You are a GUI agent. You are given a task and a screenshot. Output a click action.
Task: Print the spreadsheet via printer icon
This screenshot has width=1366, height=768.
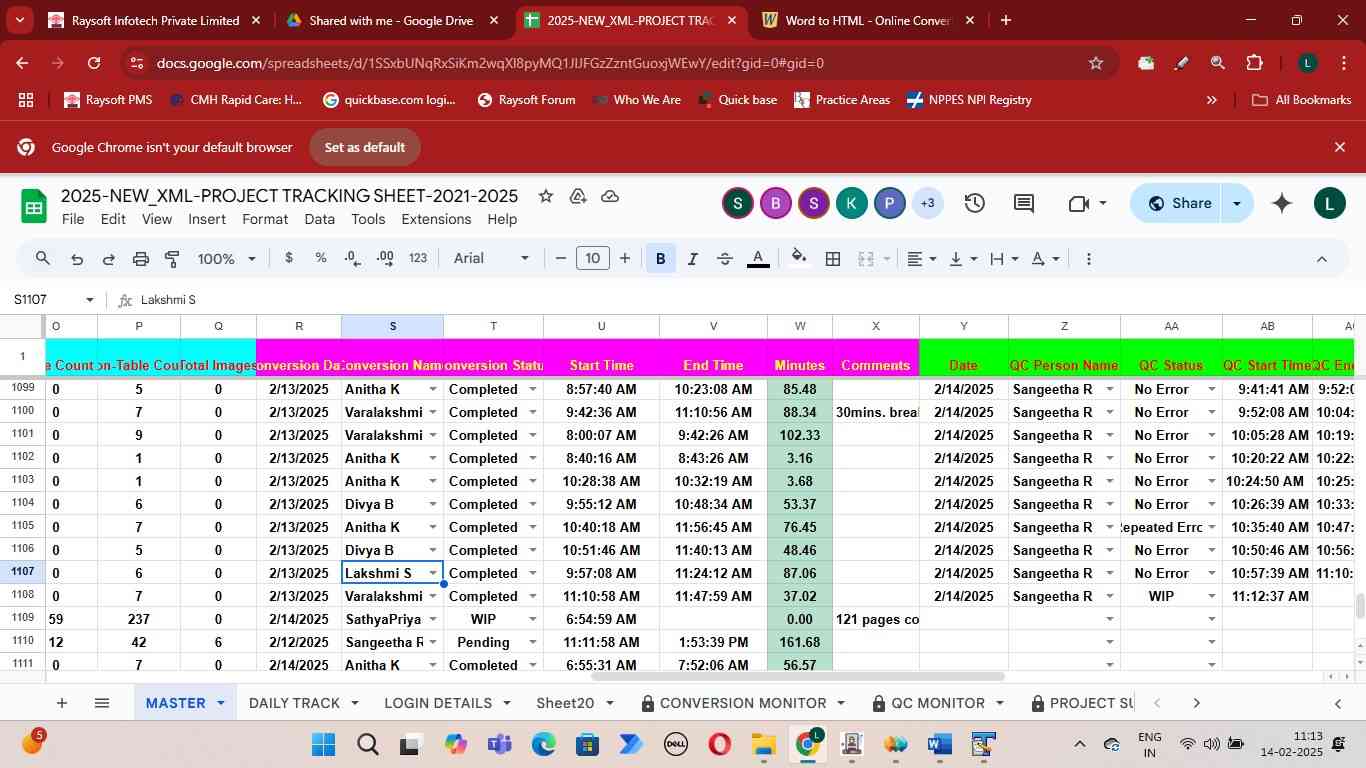[x=140, y=259]
